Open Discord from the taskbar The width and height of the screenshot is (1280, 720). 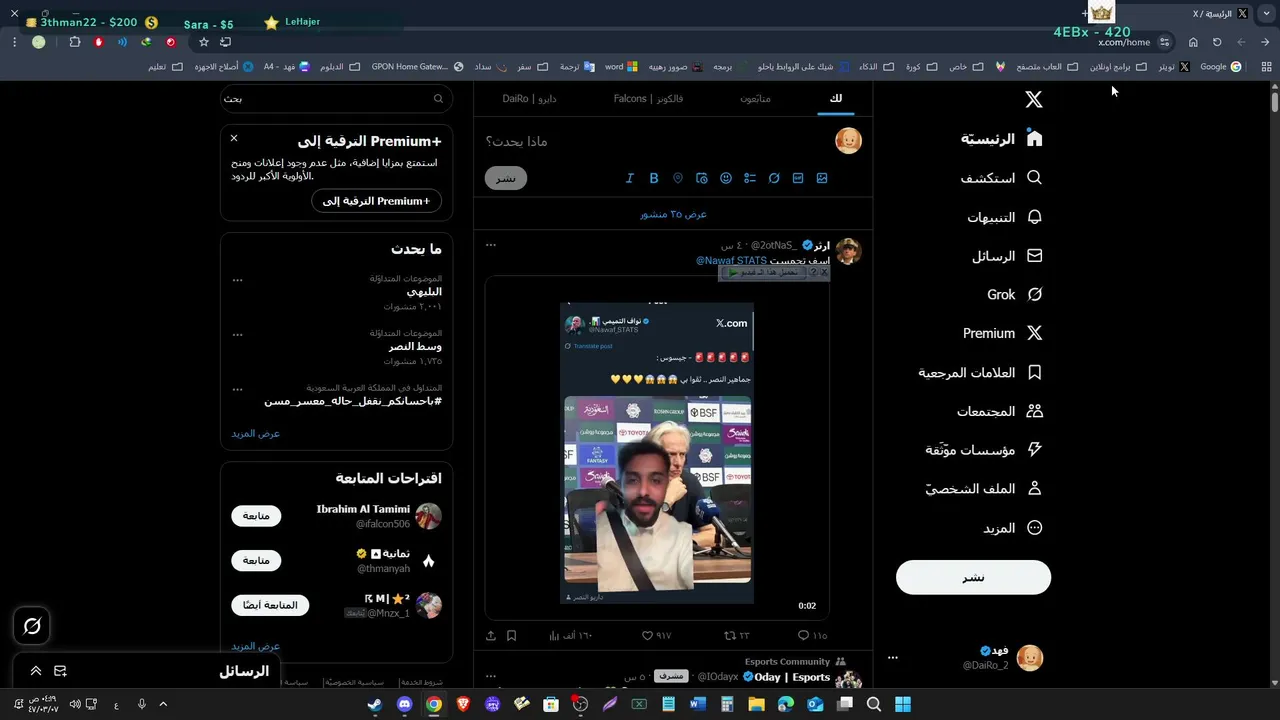click(x=404, y=705)
